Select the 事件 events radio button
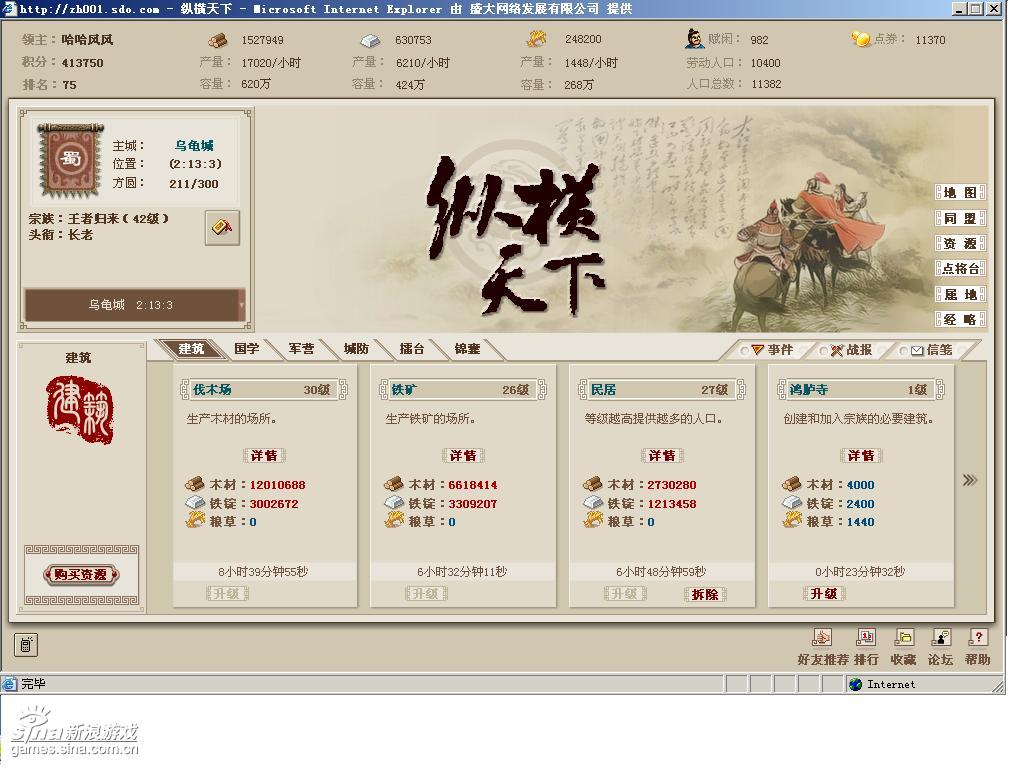The width and height of the screenshot is (1024, 768). [744, 351]
